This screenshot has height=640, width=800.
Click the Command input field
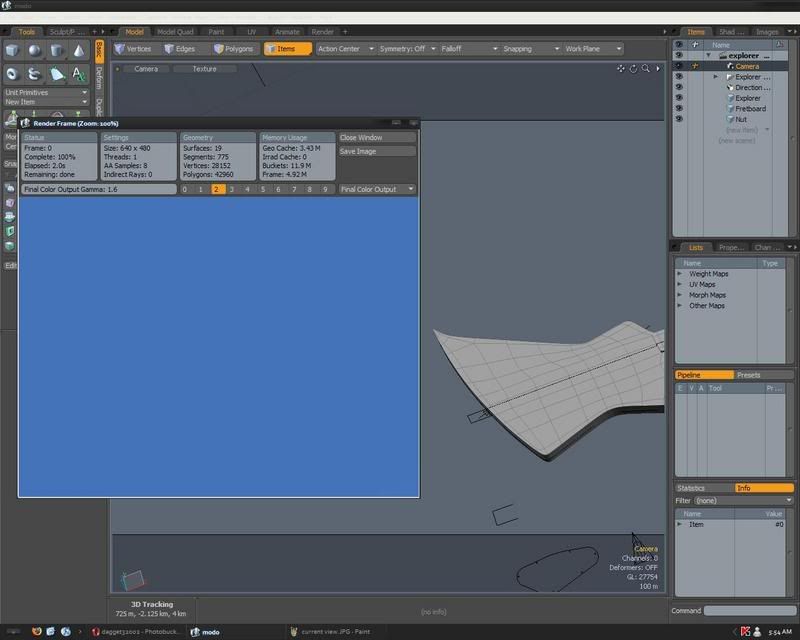pos(749,611)
